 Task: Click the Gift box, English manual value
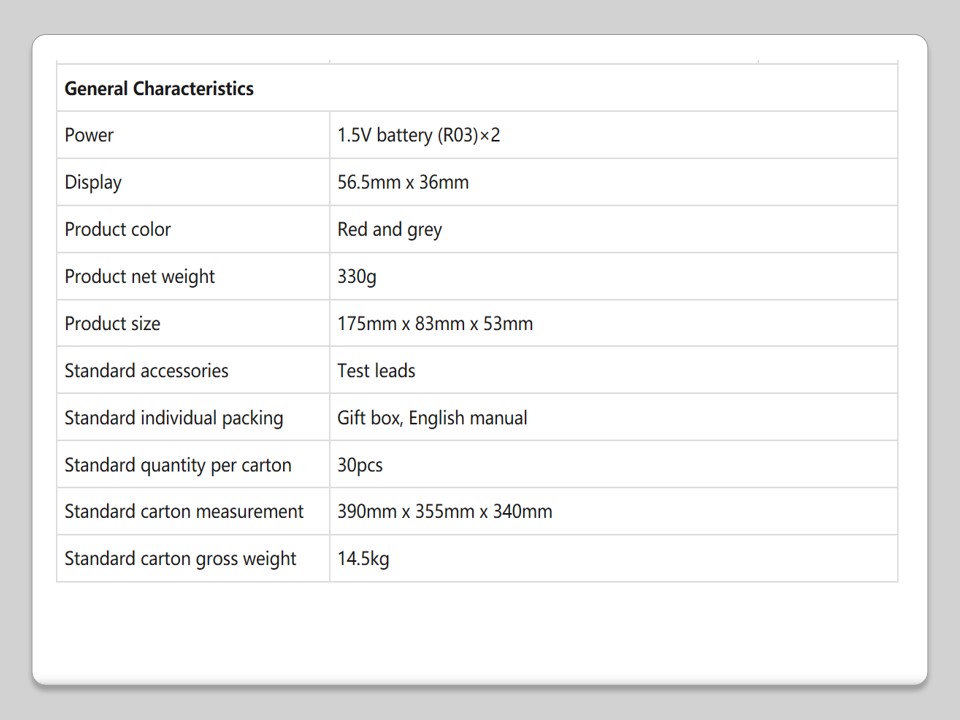coord(432,417)
